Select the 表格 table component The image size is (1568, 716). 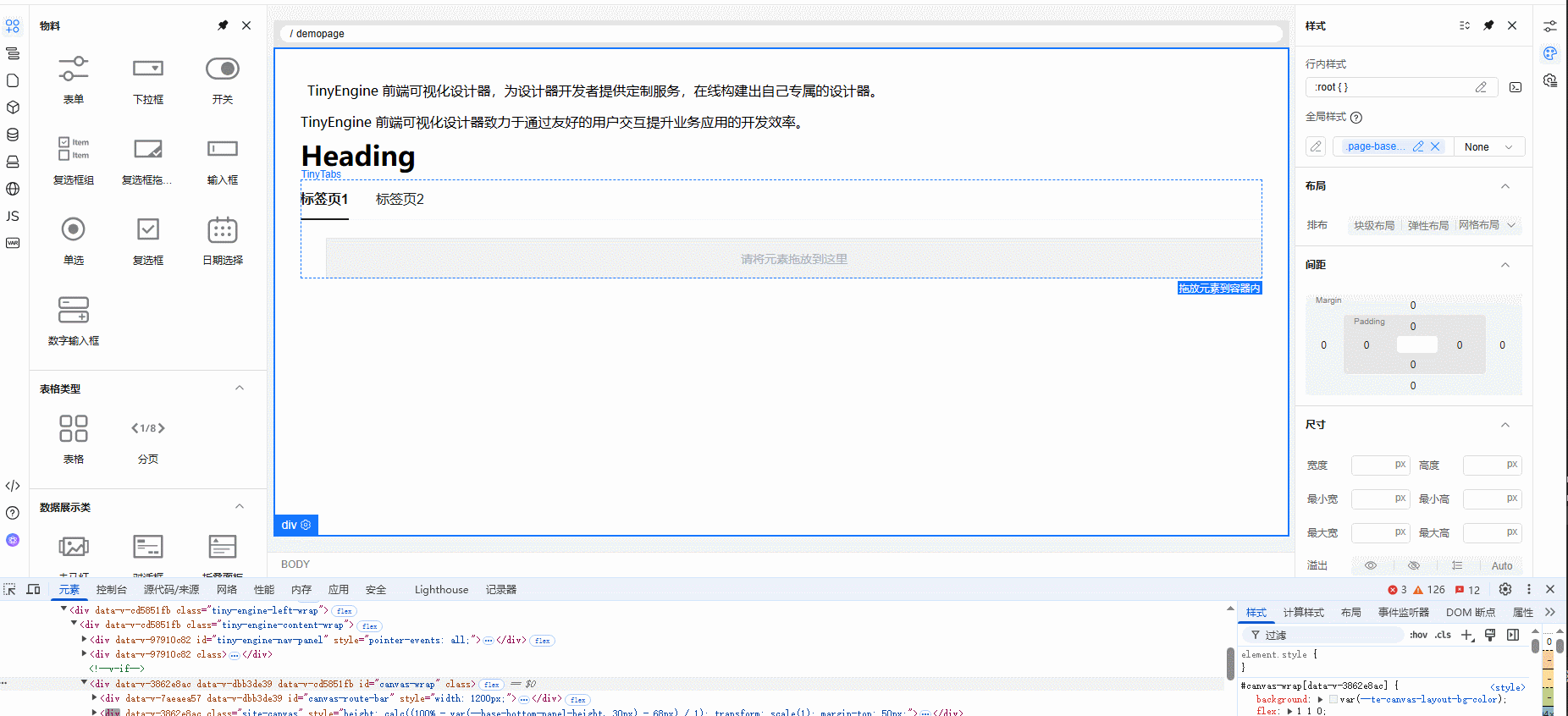[74, 439]
